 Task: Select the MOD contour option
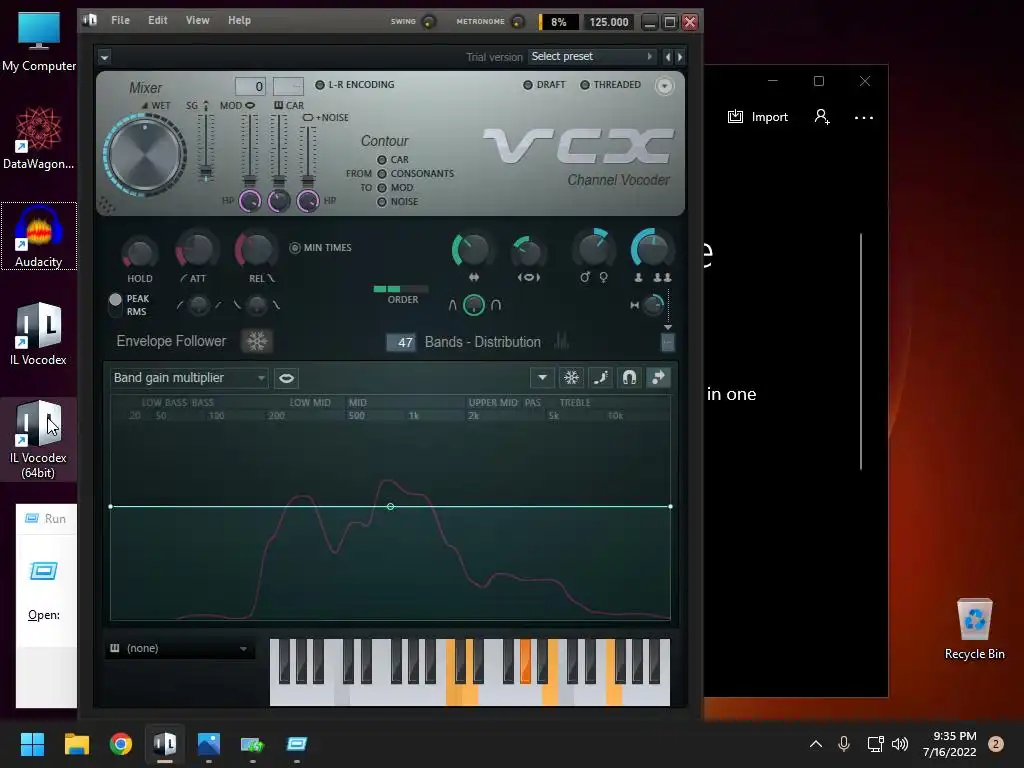tap(395, 187)
